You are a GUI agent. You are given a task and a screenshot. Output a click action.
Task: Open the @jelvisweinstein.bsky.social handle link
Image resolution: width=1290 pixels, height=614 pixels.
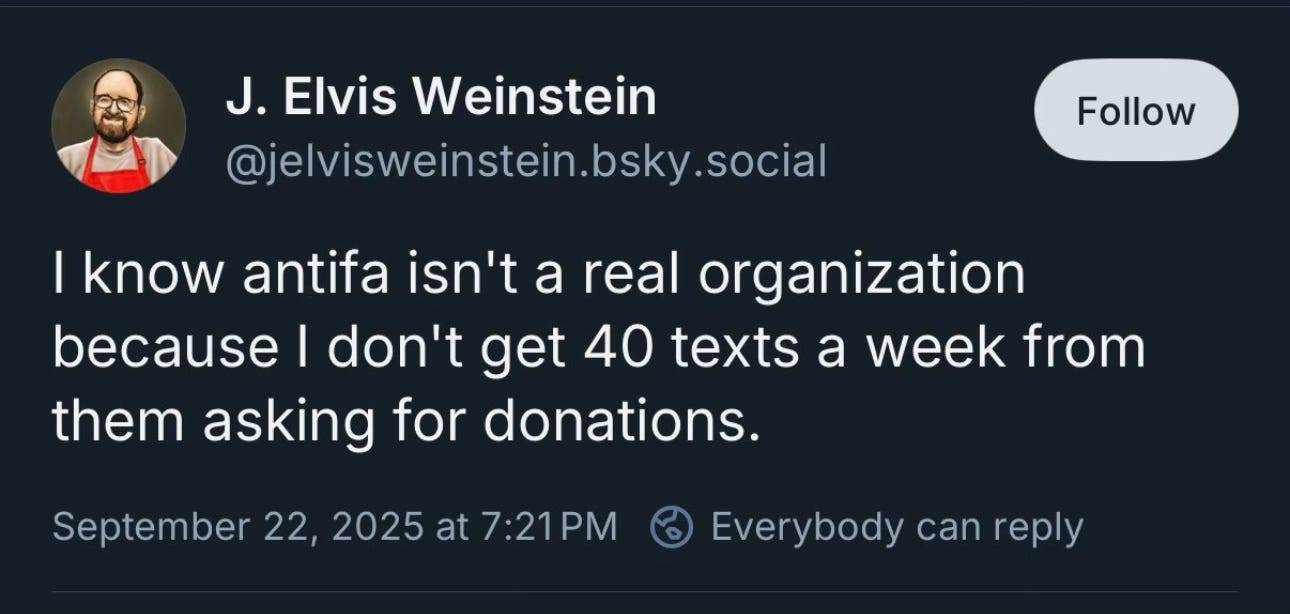[526, 160]
